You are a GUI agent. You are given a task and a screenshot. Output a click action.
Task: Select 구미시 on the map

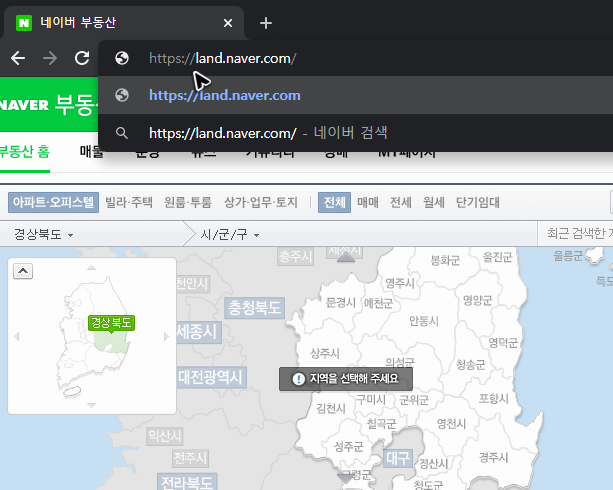[x=371, y=399]
